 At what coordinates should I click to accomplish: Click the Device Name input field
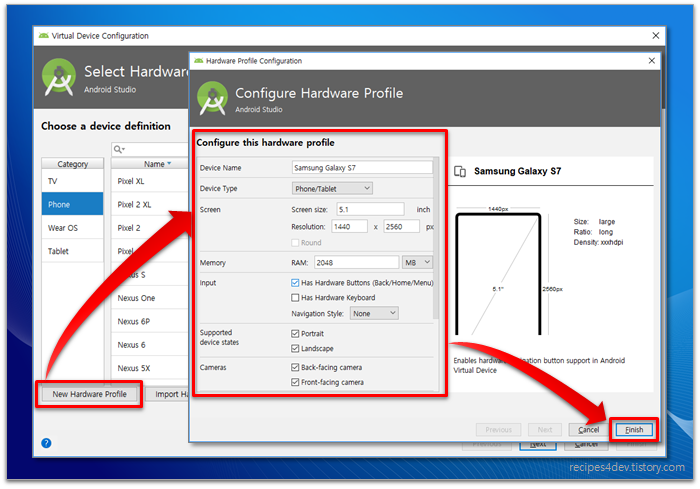362,167
